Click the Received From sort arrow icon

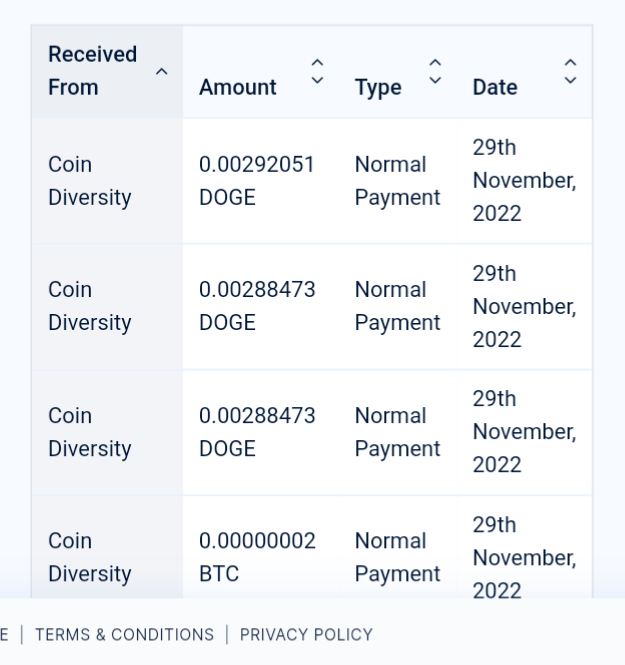(x=162, y=71)
